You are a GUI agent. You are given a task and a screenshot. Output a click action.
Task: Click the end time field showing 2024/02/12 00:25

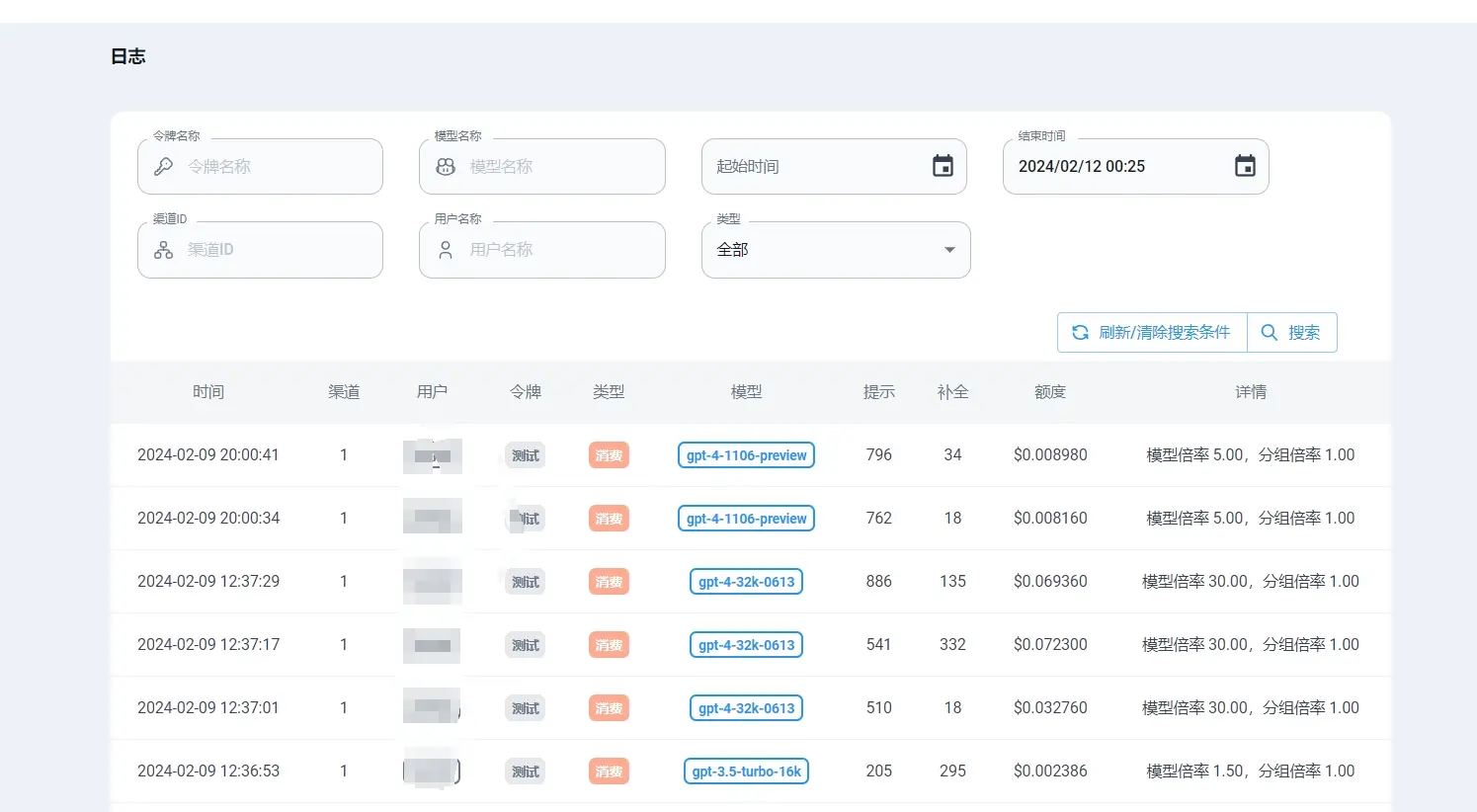(1136, 166)
